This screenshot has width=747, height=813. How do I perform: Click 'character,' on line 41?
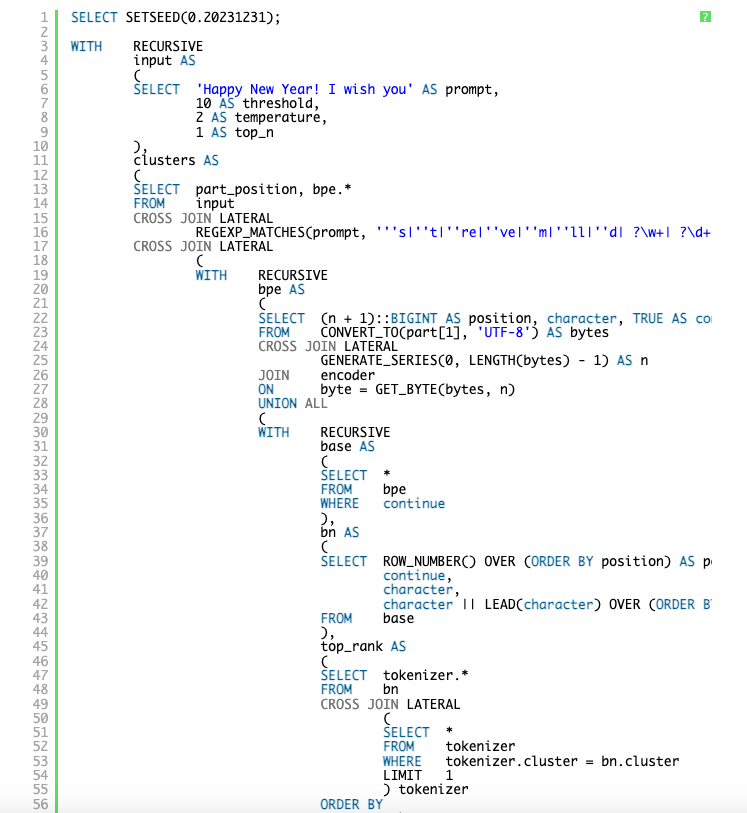(421, 590)
